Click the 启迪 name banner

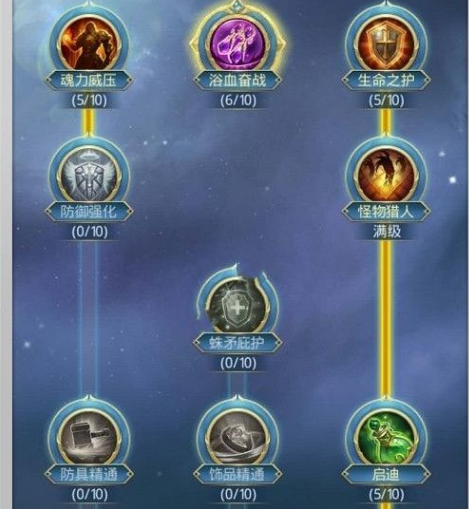click(386, 474)
